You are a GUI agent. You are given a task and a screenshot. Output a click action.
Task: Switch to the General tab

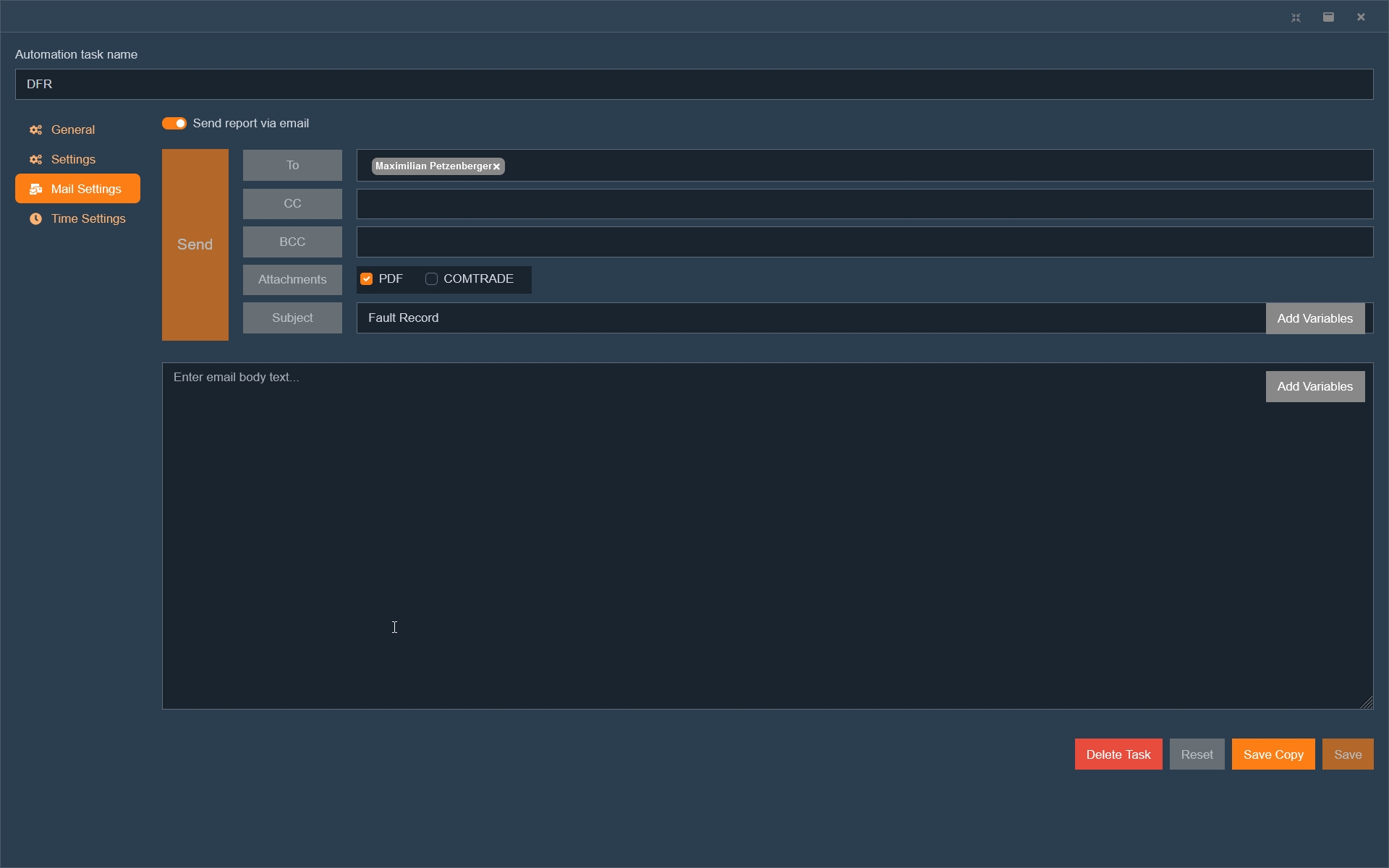tap(73, 130)
